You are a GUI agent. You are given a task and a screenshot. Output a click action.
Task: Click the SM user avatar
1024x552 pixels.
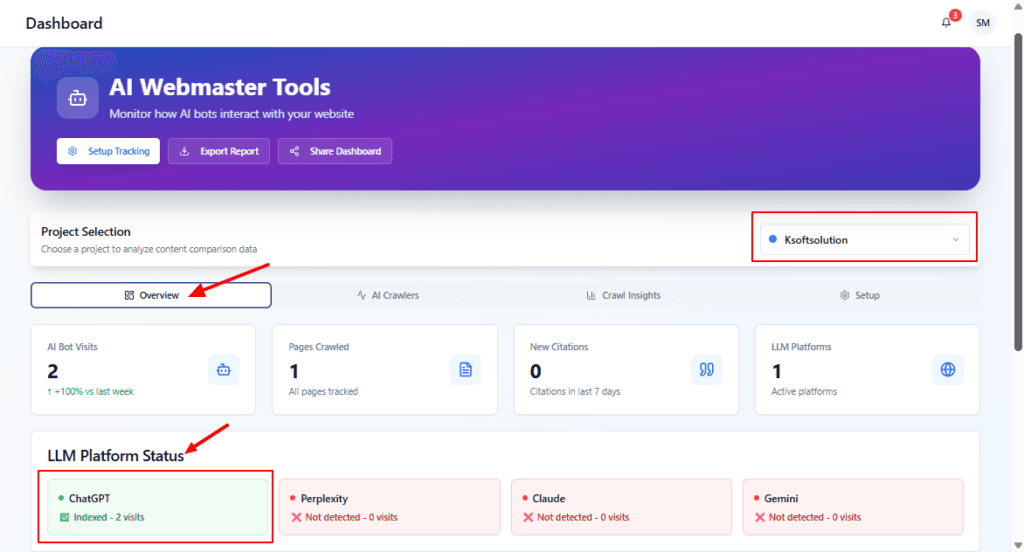[983, 22]
